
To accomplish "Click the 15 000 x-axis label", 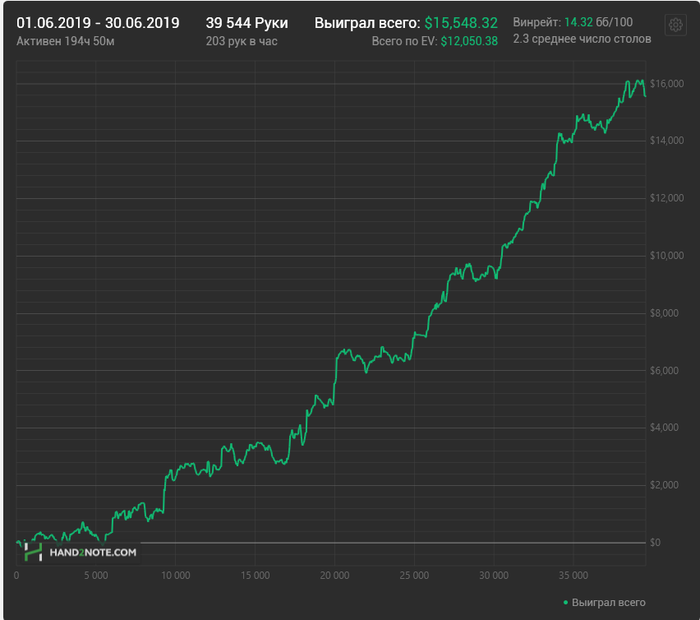I will tap(255, 575).
